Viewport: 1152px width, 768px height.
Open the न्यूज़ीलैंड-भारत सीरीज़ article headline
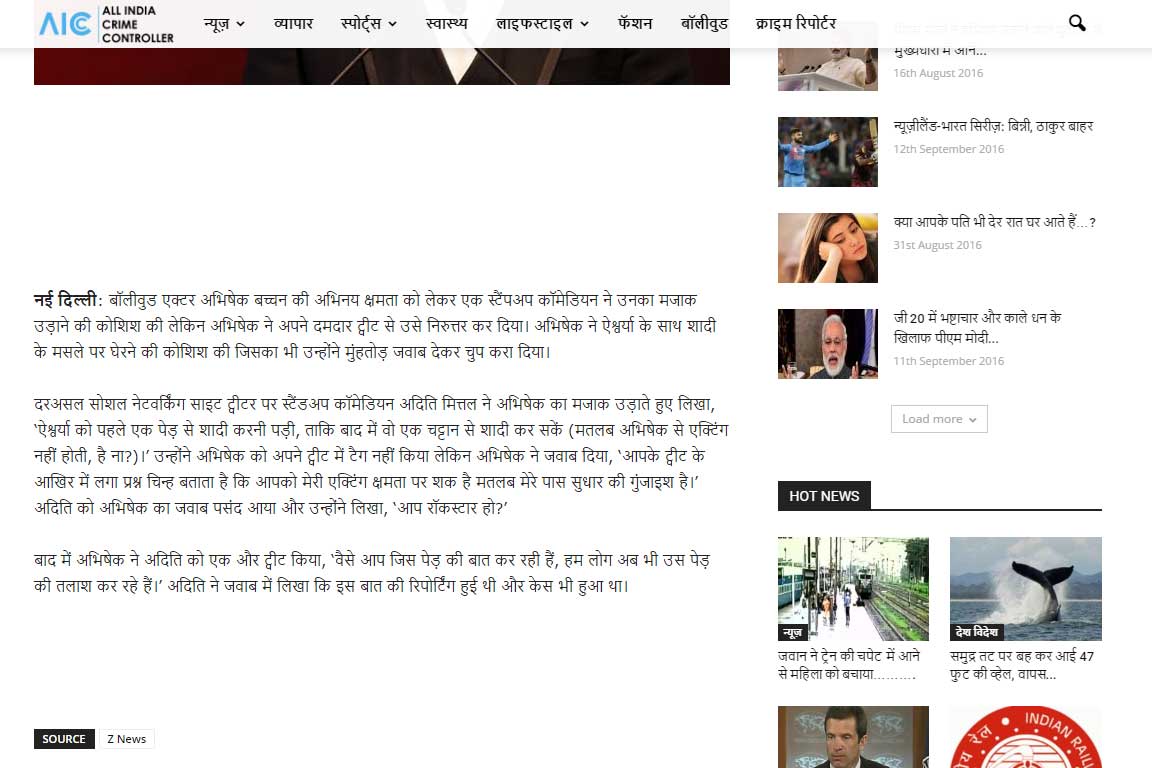tap(993, 127)
